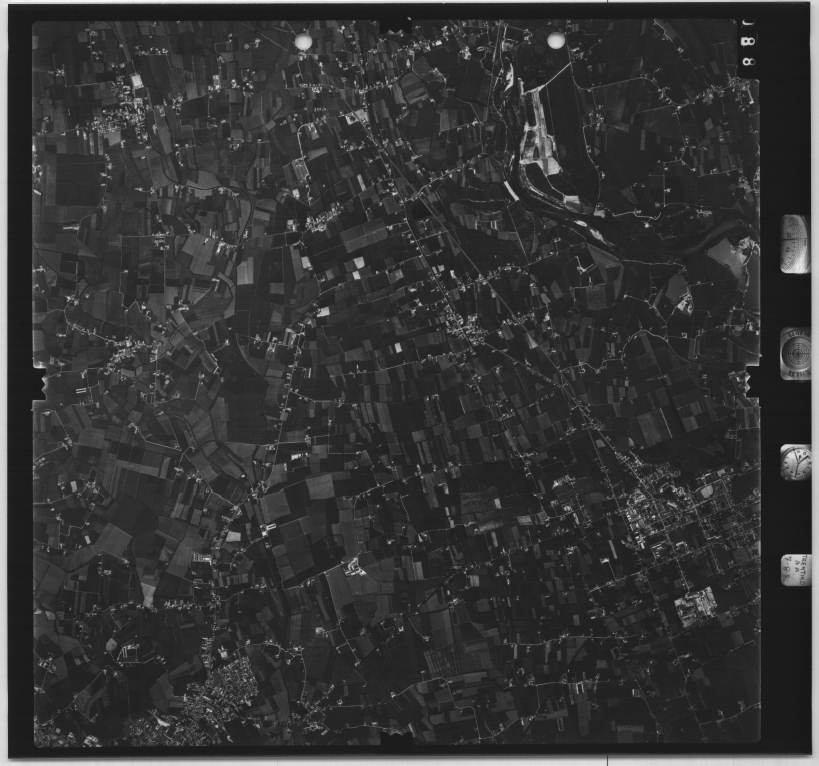
Task: Click the left white circular dot at top
Action: click(x=303, y=41)
